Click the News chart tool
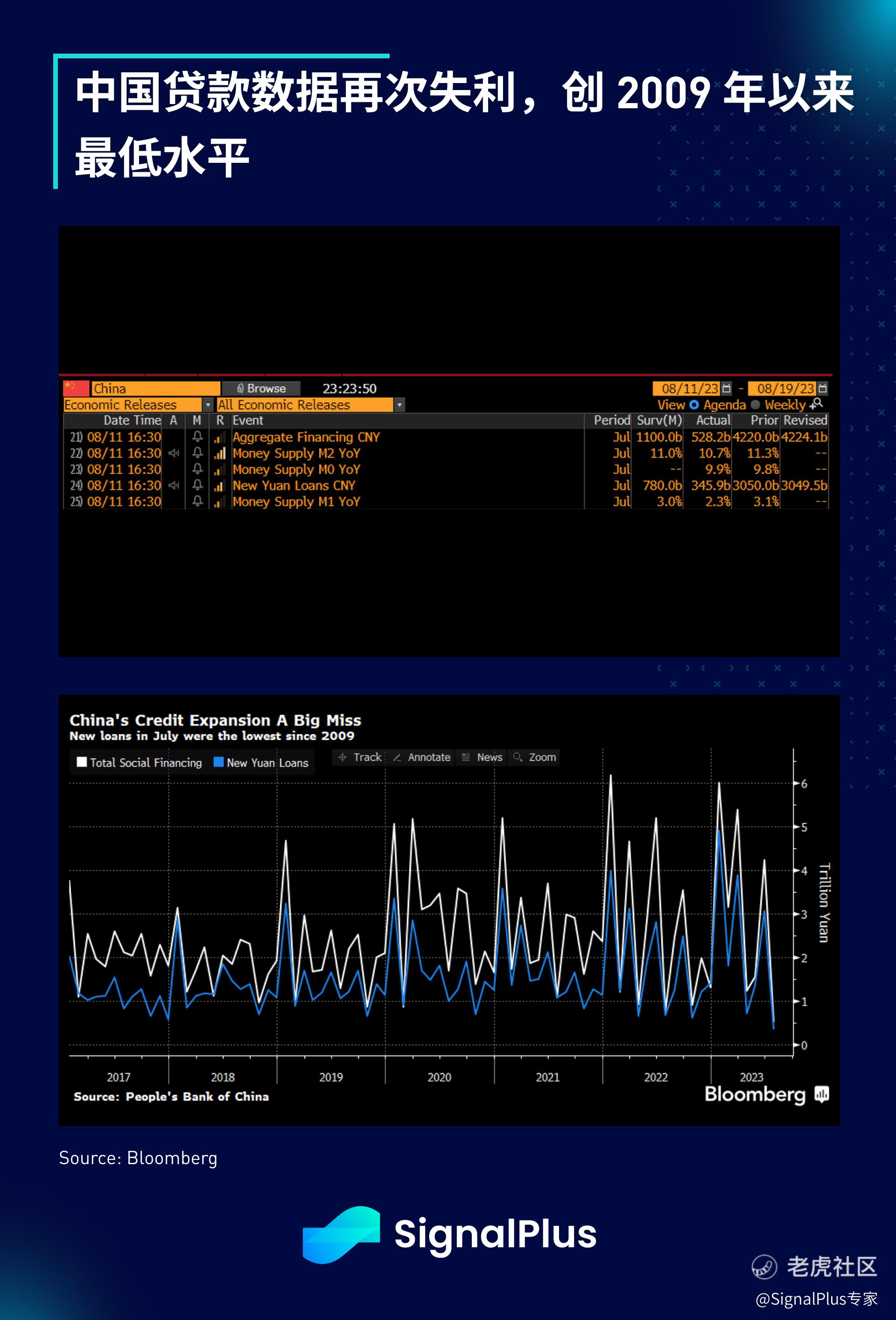 coord(482,757)
